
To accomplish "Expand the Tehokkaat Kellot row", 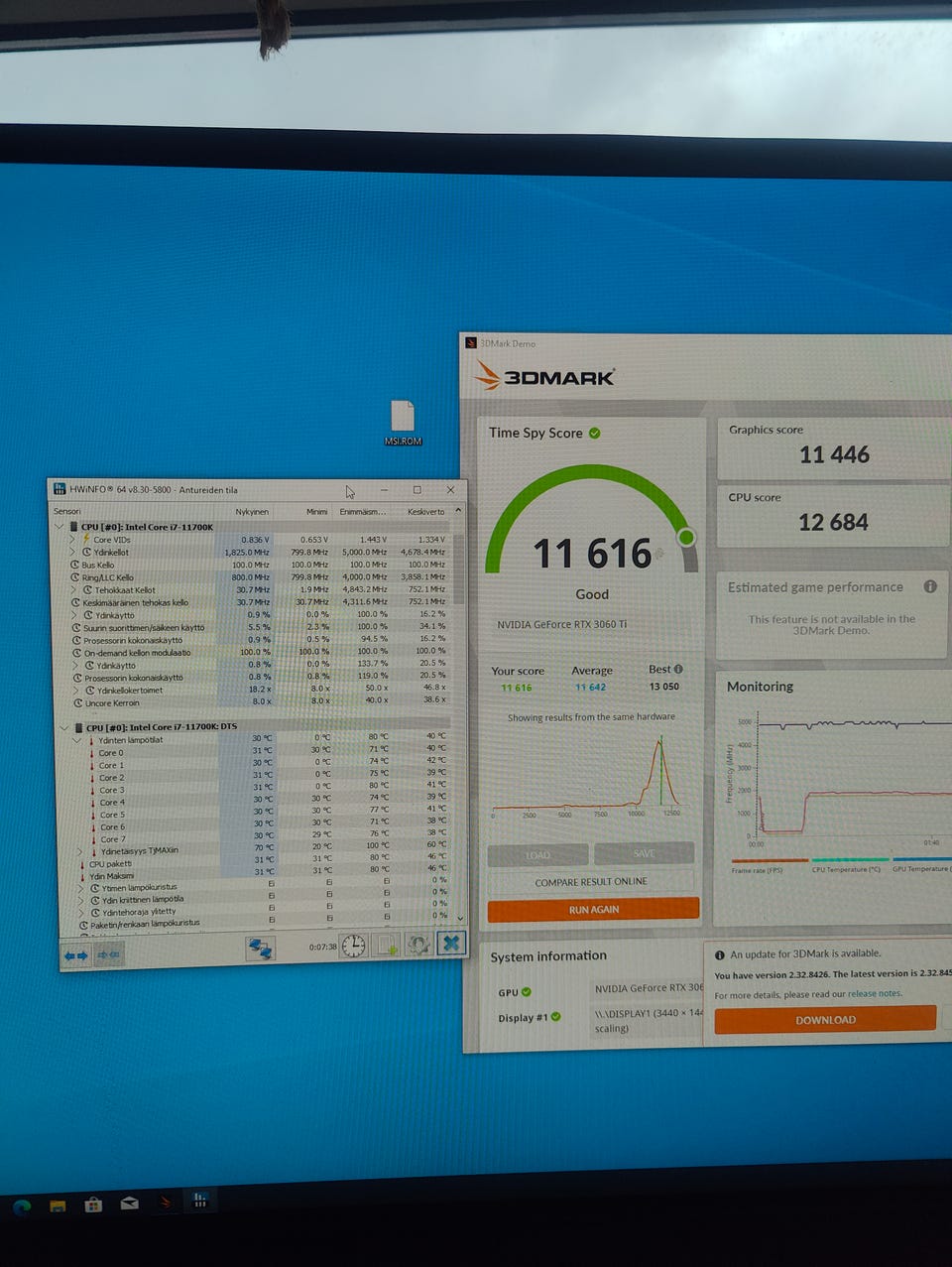I will tap(73, 589).
